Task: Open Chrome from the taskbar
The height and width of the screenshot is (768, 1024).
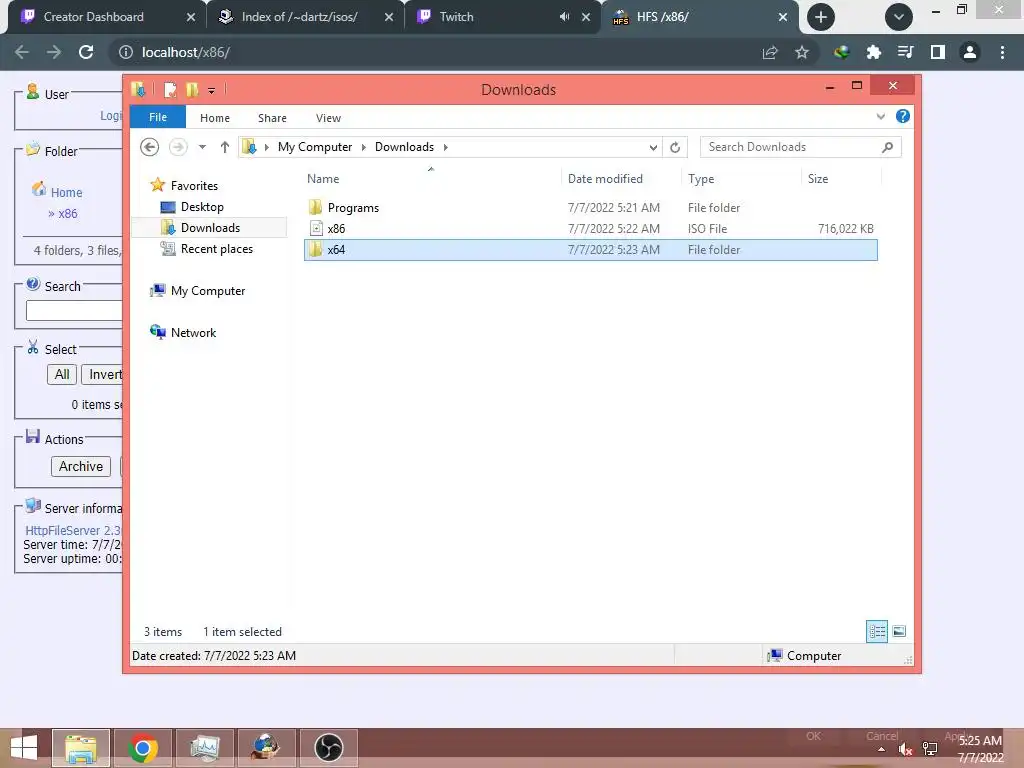Action: pos(143,748)
